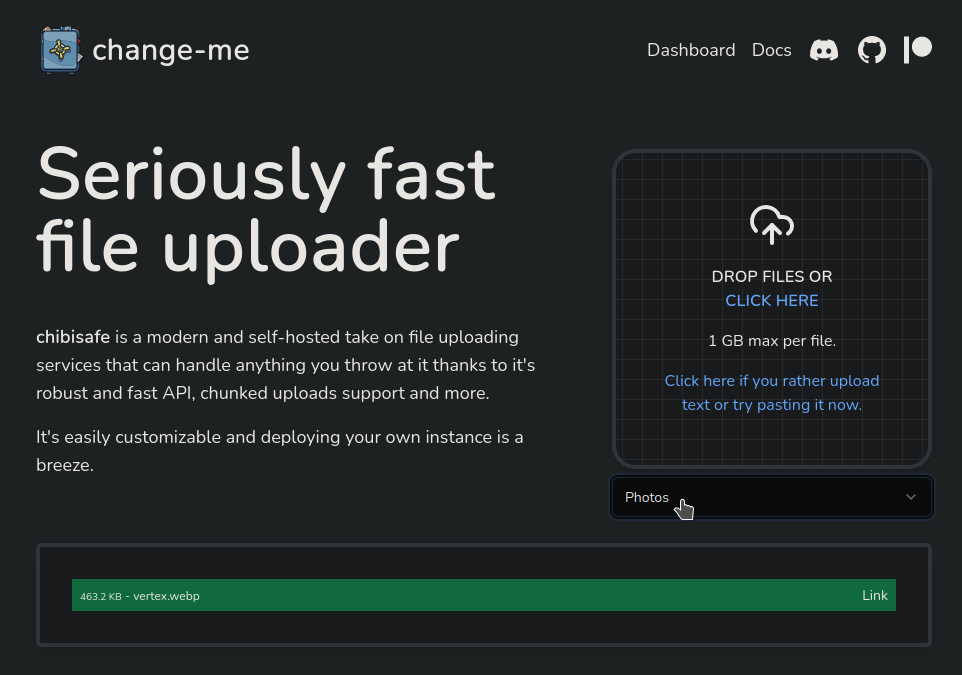Screen dimensions: 962x675
Task: Click the cloud upload icon
Action: point(772,225)
